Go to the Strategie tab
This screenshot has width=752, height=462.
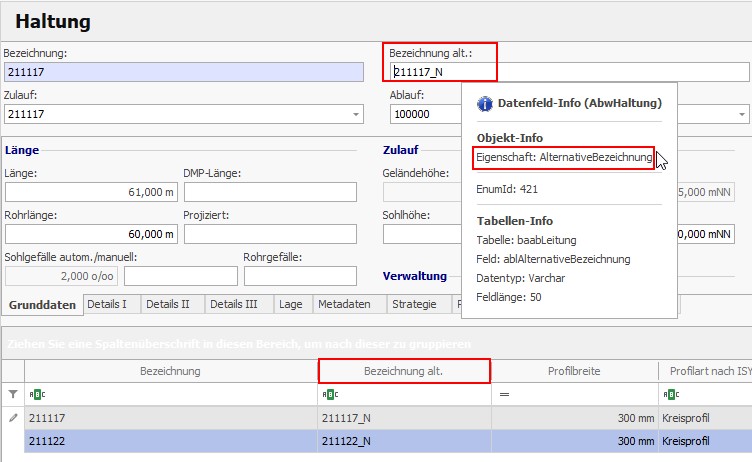click(x=414, y=304)
